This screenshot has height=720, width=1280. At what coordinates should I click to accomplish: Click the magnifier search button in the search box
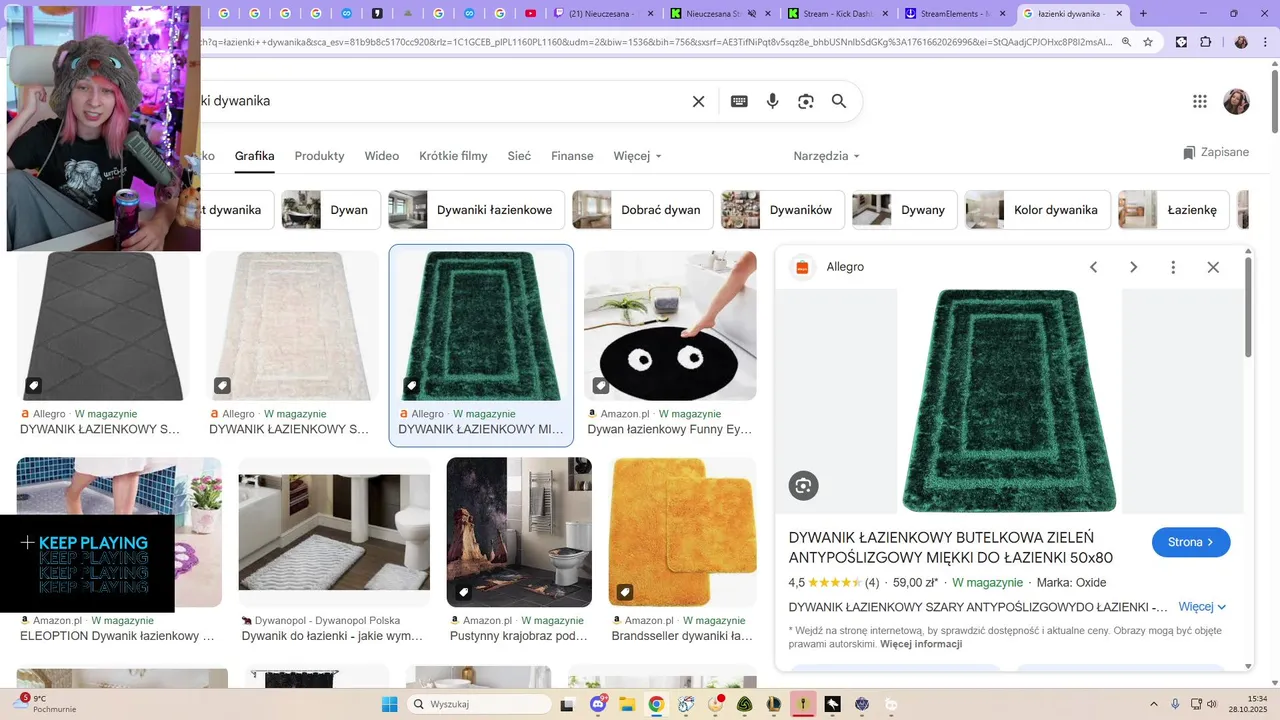(x=839, y=101)
